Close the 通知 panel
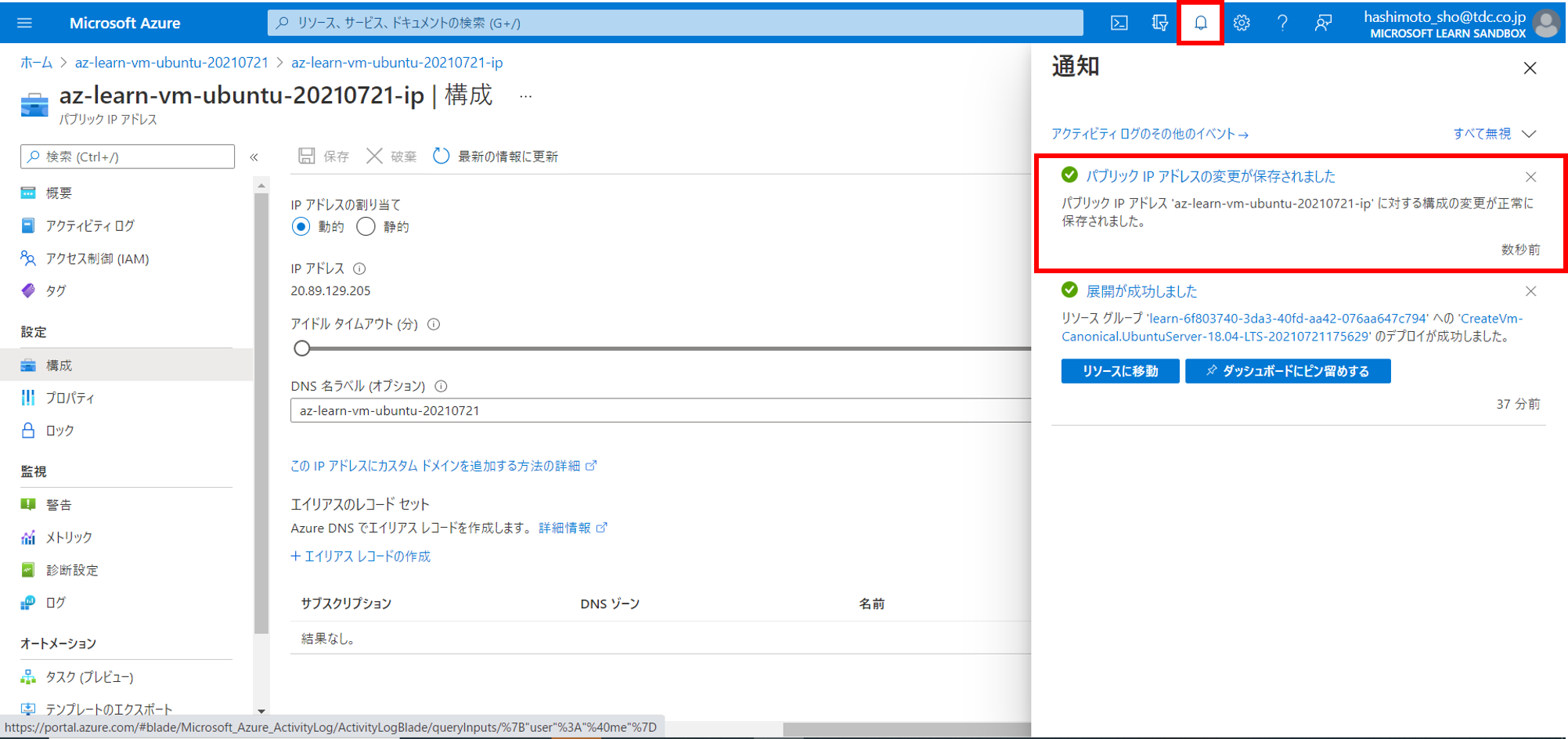 [1530, 68]
